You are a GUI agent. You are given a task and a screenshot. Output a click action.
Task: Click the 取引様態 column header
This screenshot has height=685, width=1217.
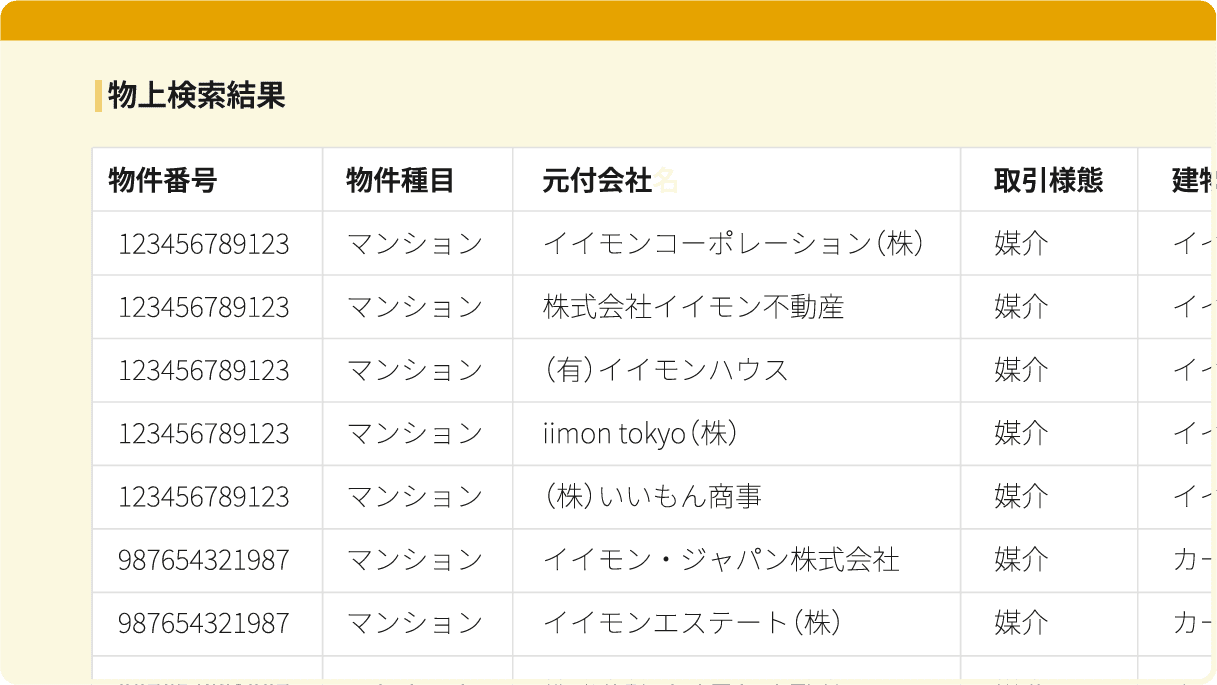(x=1048, y=180)
